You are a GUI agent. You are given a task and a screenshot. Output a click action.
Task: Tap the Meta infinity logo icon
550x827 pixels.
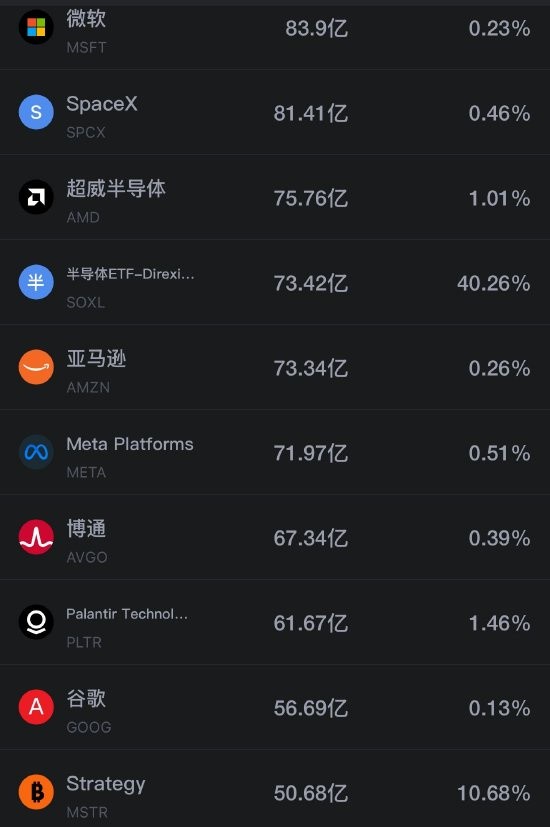coord(36,452)
